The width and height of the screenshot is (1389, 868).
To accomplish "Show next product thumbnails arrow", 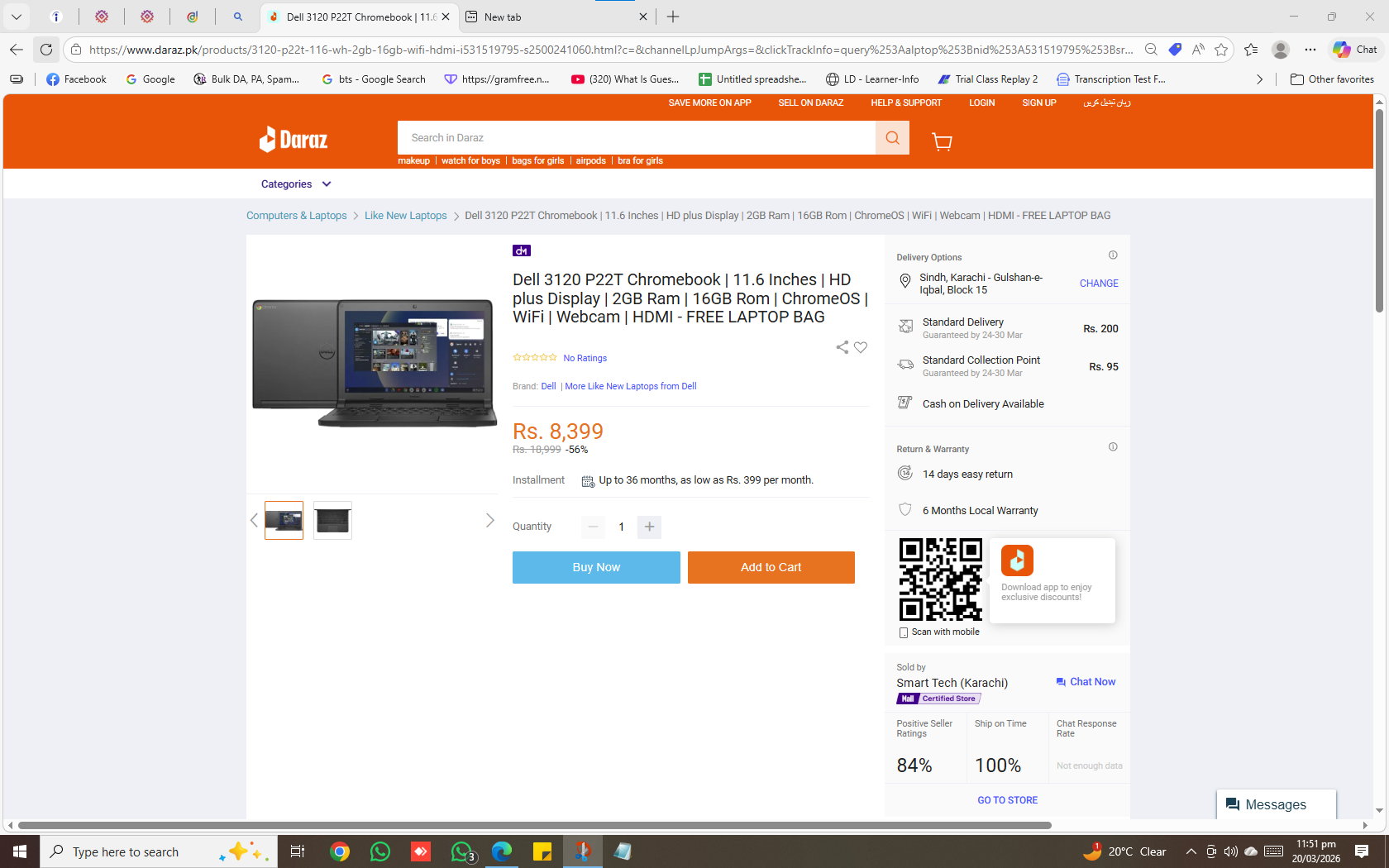I will (x=490, y=520).
